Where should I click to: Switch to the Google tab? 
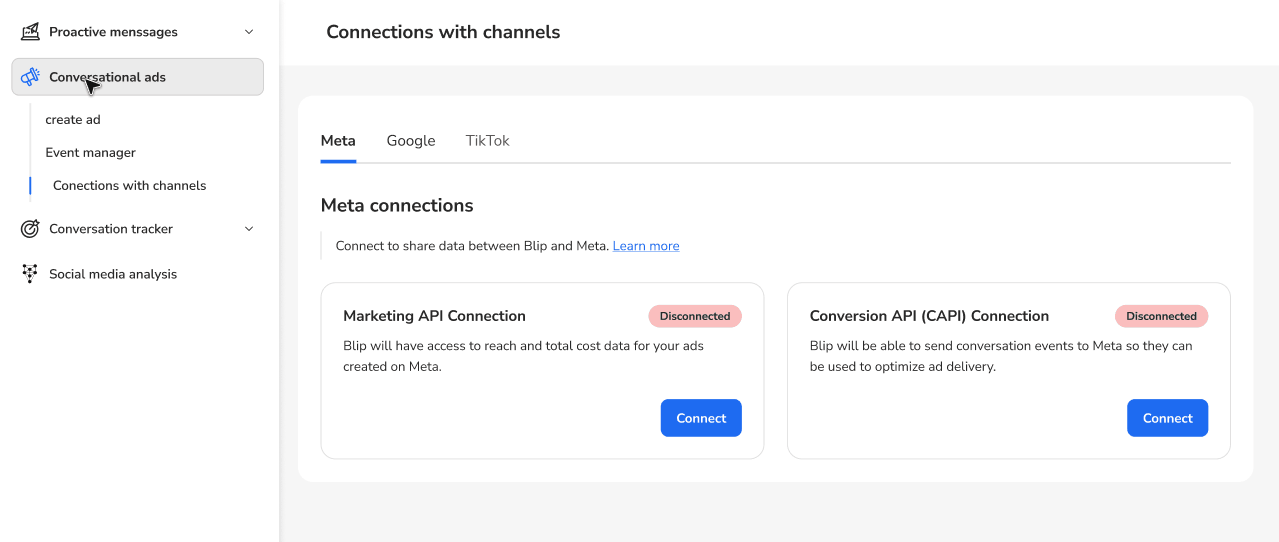coord(410,141)
